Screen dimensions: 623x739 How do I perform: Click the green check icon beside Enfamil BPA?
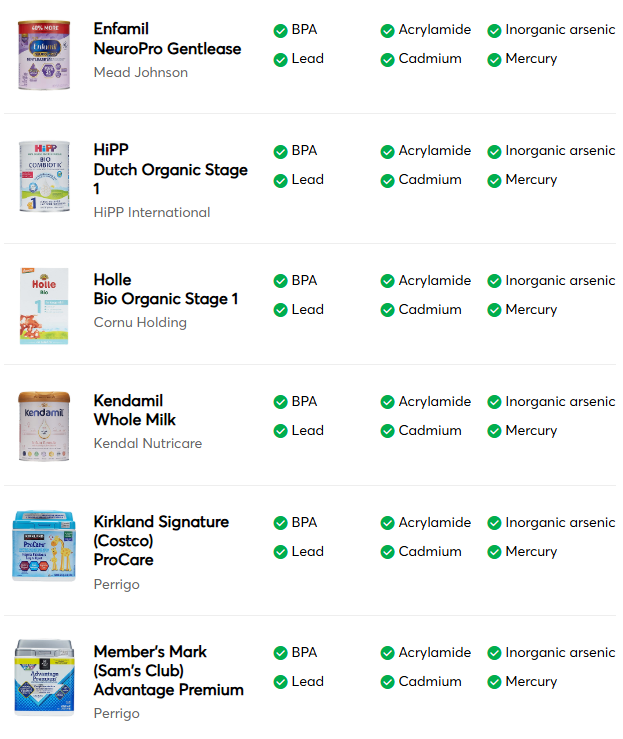pyautogui.click(x=281, y=31)
